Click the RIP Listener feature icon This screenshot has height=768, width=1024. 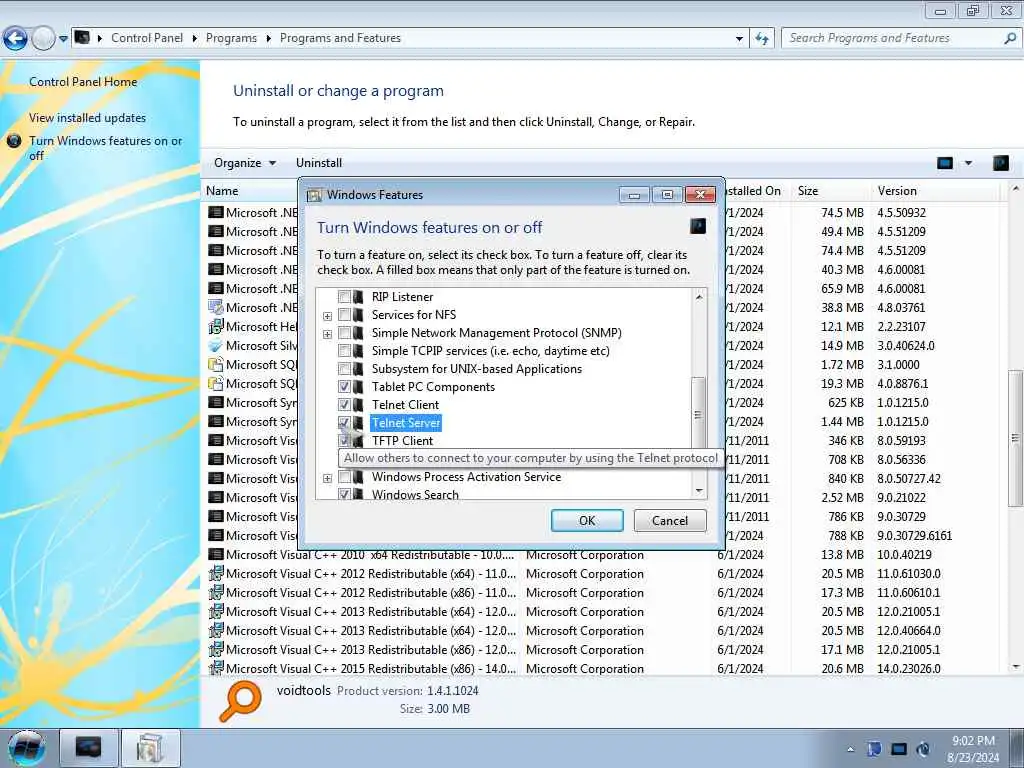pos(359,296)
